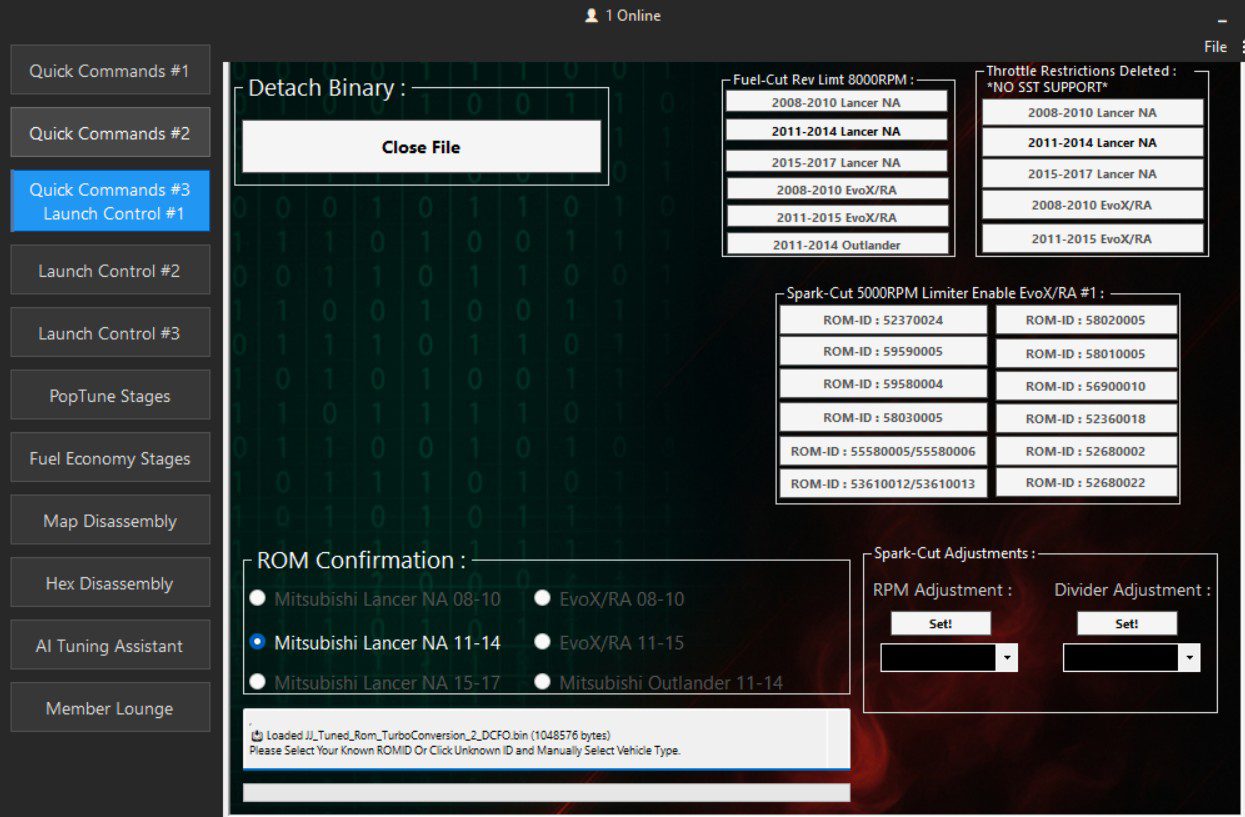The height and width of the screenshot is (817, 1245).
Task: Open Member Lounge
Action: (110, 708)
